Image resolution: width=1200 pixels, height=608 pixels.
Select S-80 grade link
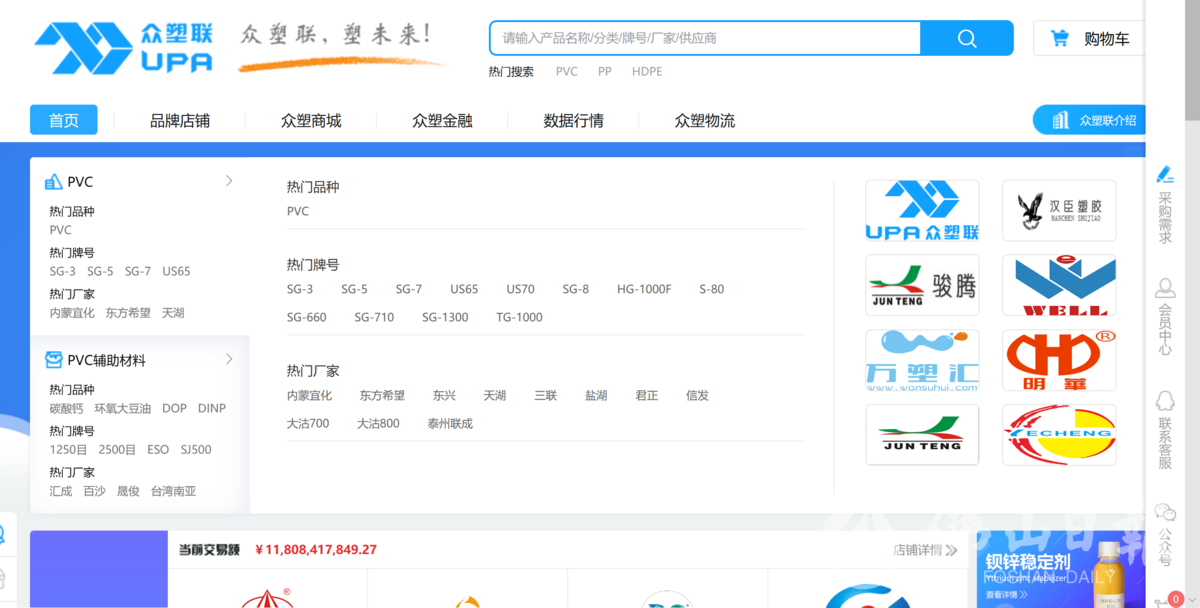point(711,289)
